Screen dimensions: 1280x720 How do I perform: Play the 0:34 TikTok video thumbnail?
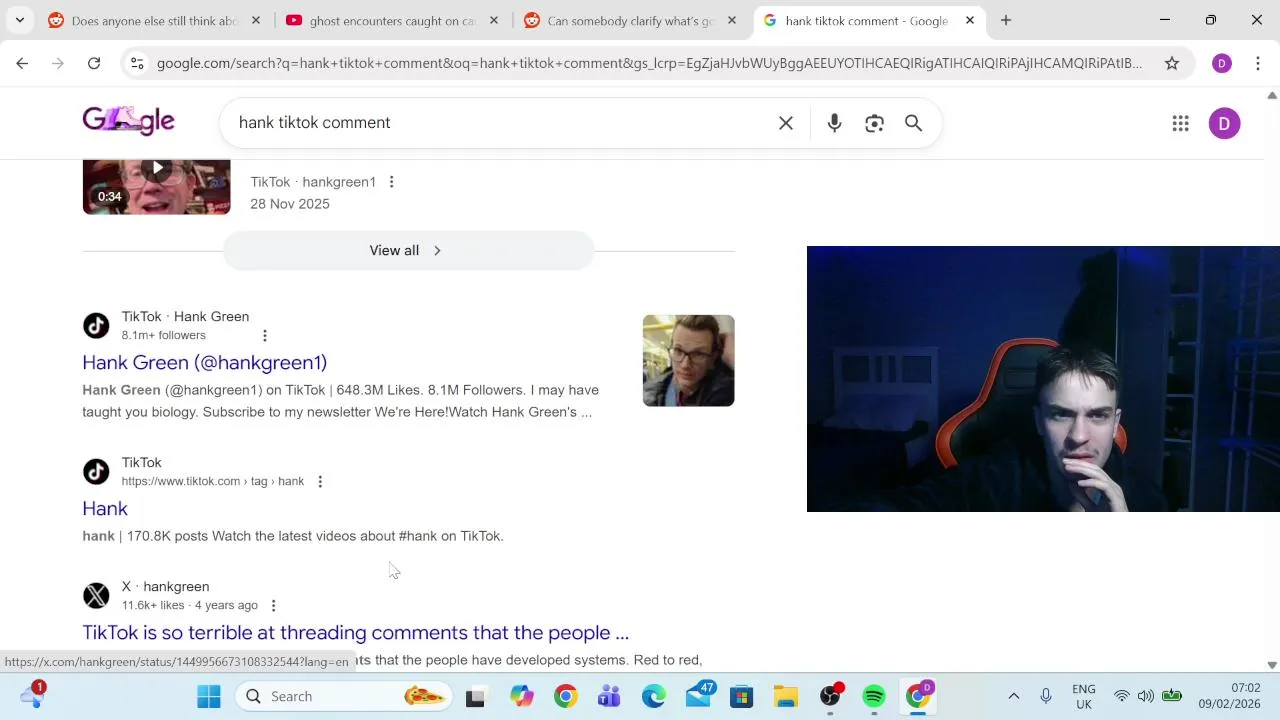point(156,187)
